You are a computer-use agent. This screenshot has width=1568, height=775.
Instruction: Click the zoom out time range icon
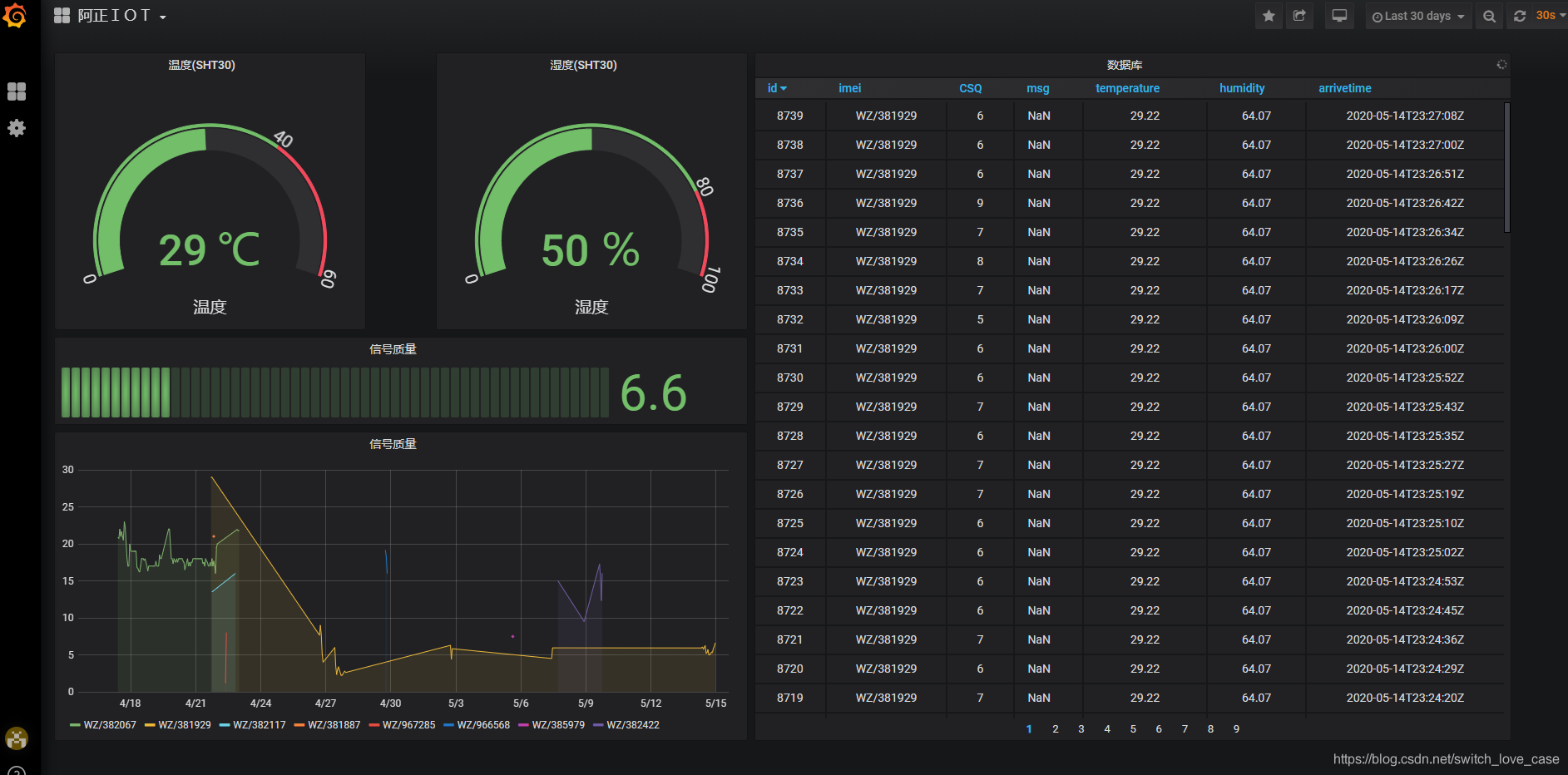point(1489,16)
